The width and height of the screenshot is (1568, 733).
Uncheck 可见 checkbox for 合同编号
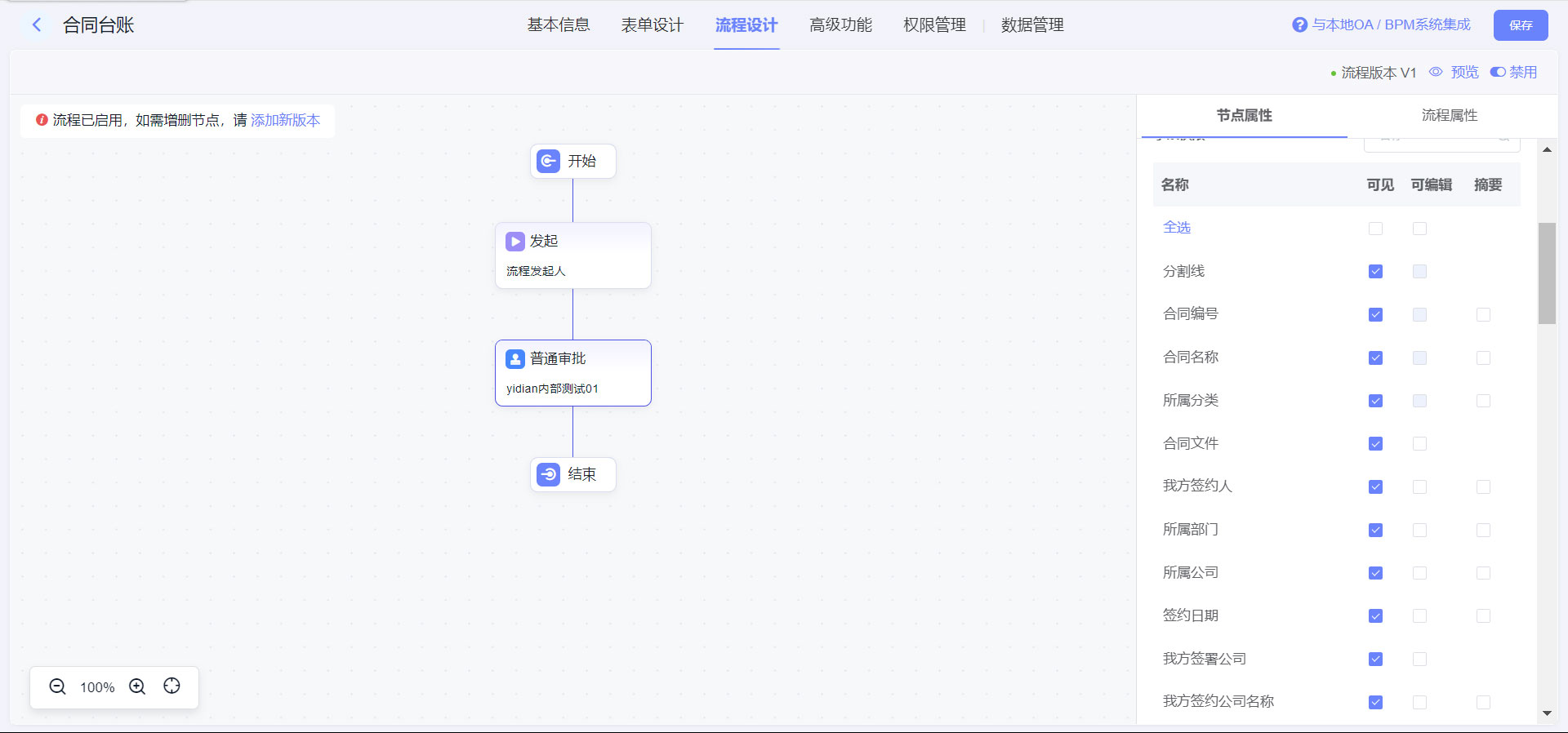point(1375,314)
